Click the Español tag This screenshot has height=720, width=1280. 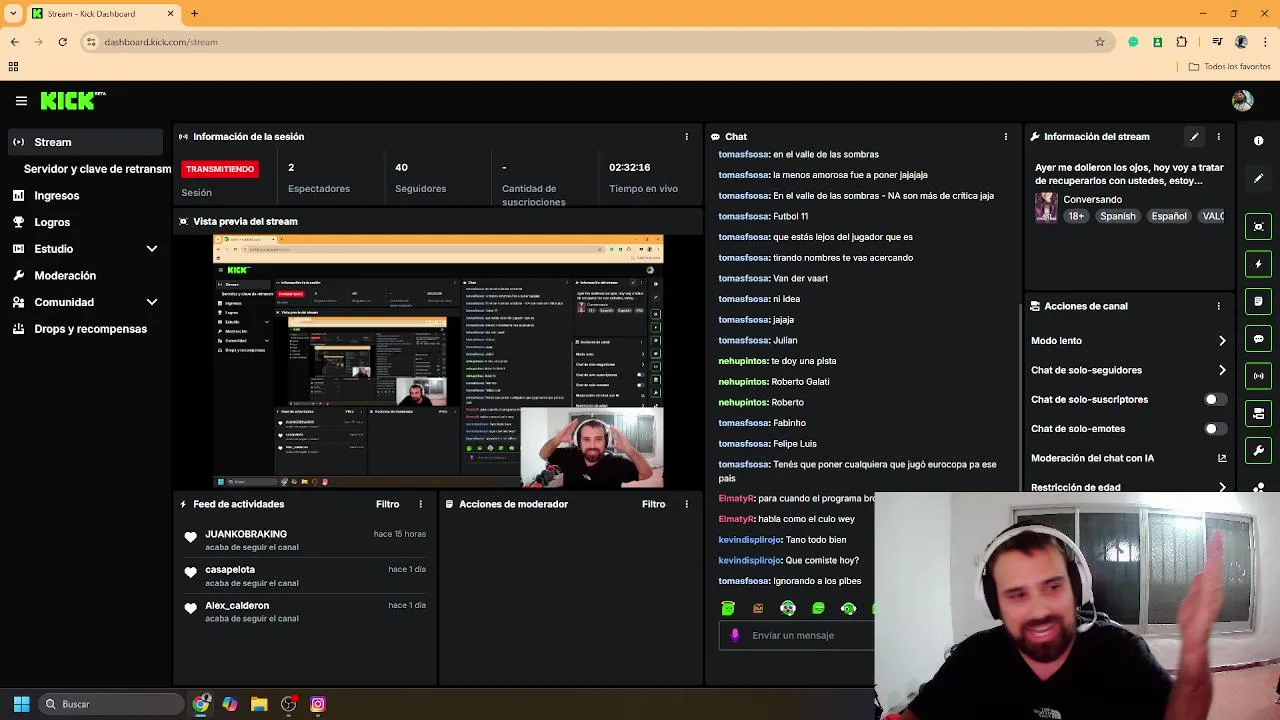[1168, 216]
